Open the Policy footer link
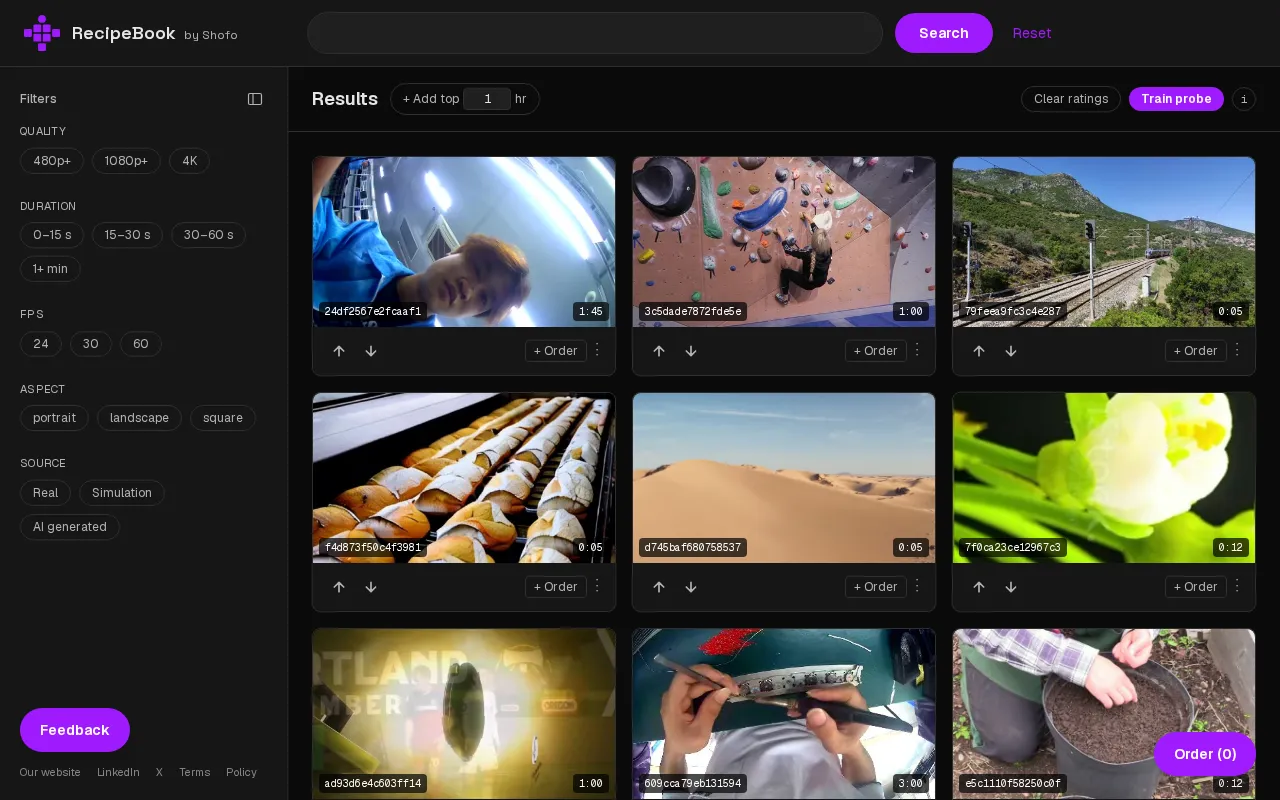Screen dimensions: 1280x800 pyautogui.click(x=242, y=772)
